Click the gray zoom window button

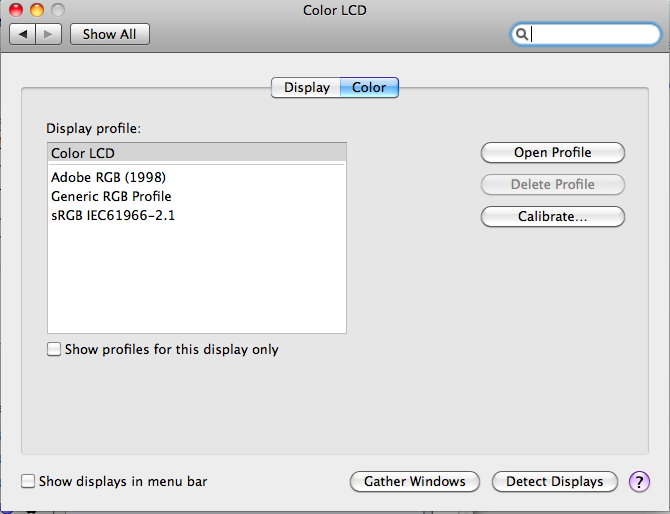[58, 10]
